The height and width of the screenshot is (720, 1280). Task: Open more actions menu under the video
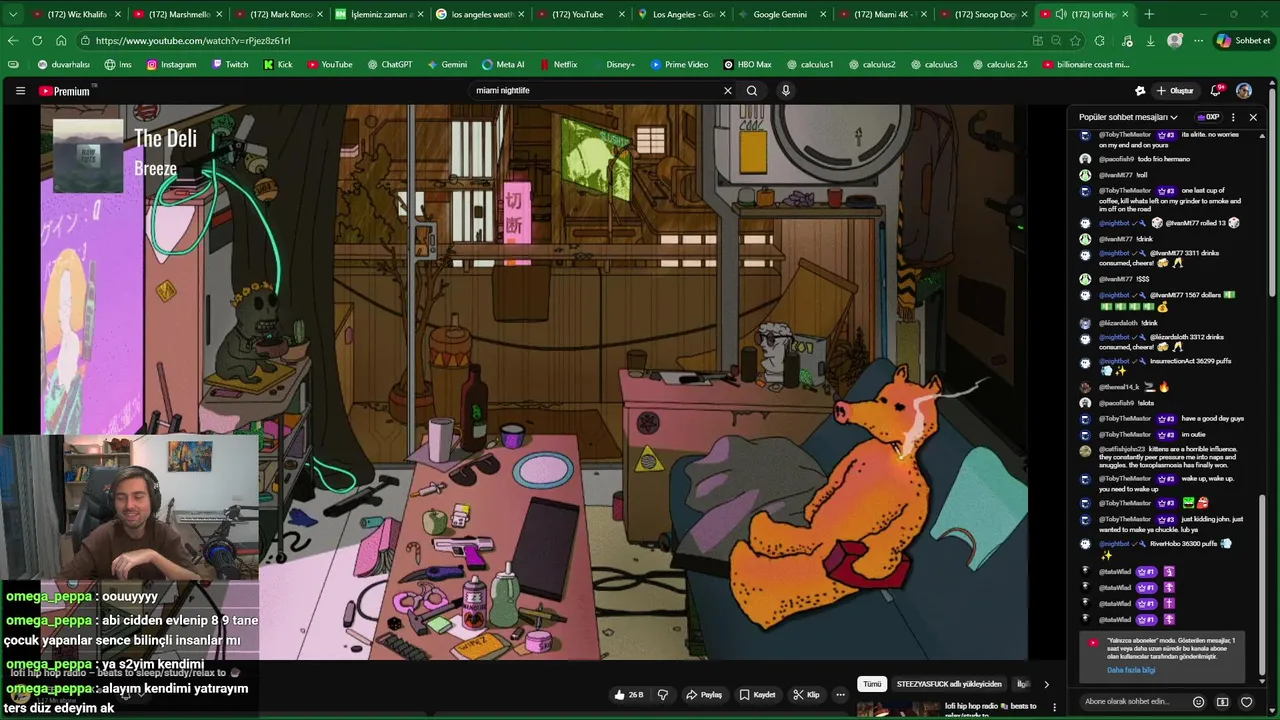click(x=840, y=695)
